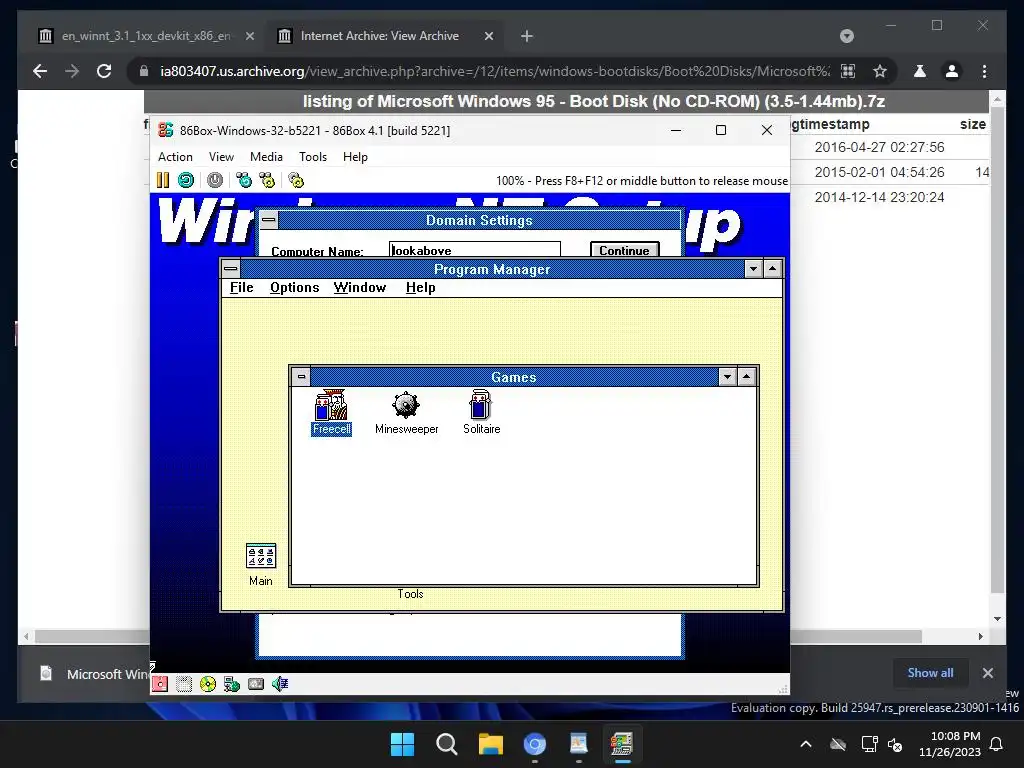This screenshot has width=1024, height=768.
Task: Open the 86Box Settings gear icon
Action: point(296,180)
